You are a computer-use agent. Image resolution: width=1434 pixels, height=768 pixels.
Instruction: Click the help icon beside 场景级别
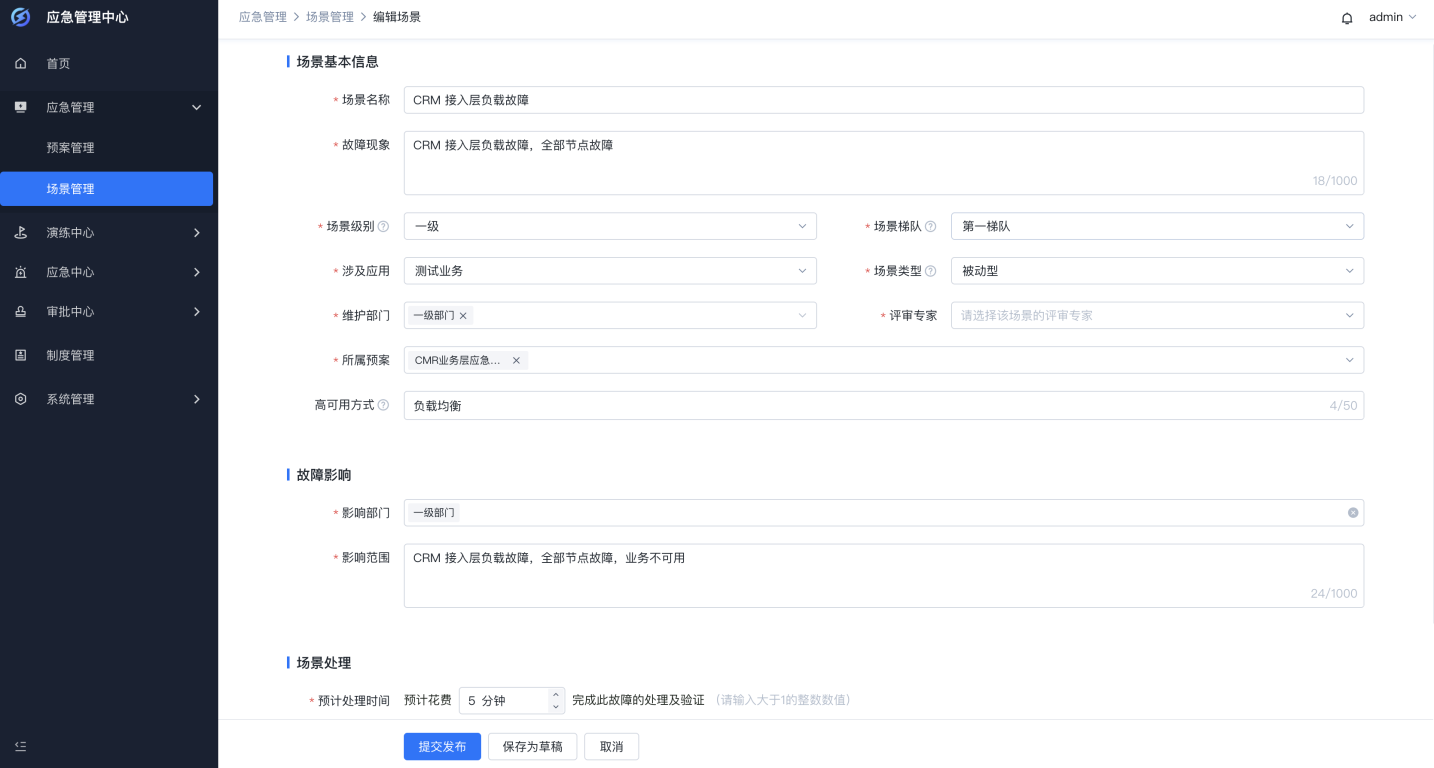(x=384, y=226)
